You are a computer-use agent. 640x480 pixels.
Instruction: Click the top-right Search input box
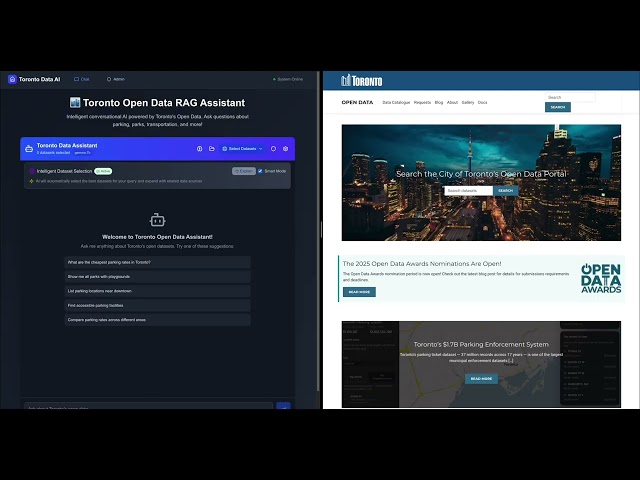[570, 97]
